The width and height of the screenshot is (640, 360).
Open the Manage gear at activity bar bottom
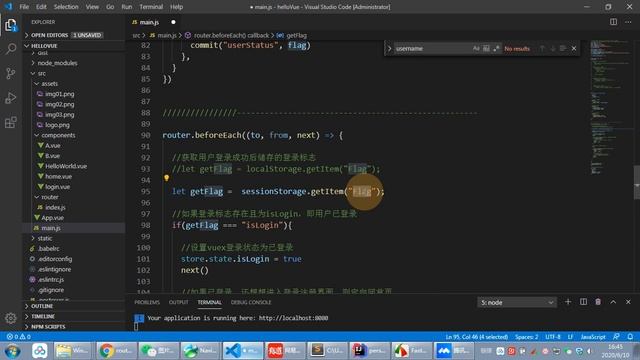(x=11, y=318)
